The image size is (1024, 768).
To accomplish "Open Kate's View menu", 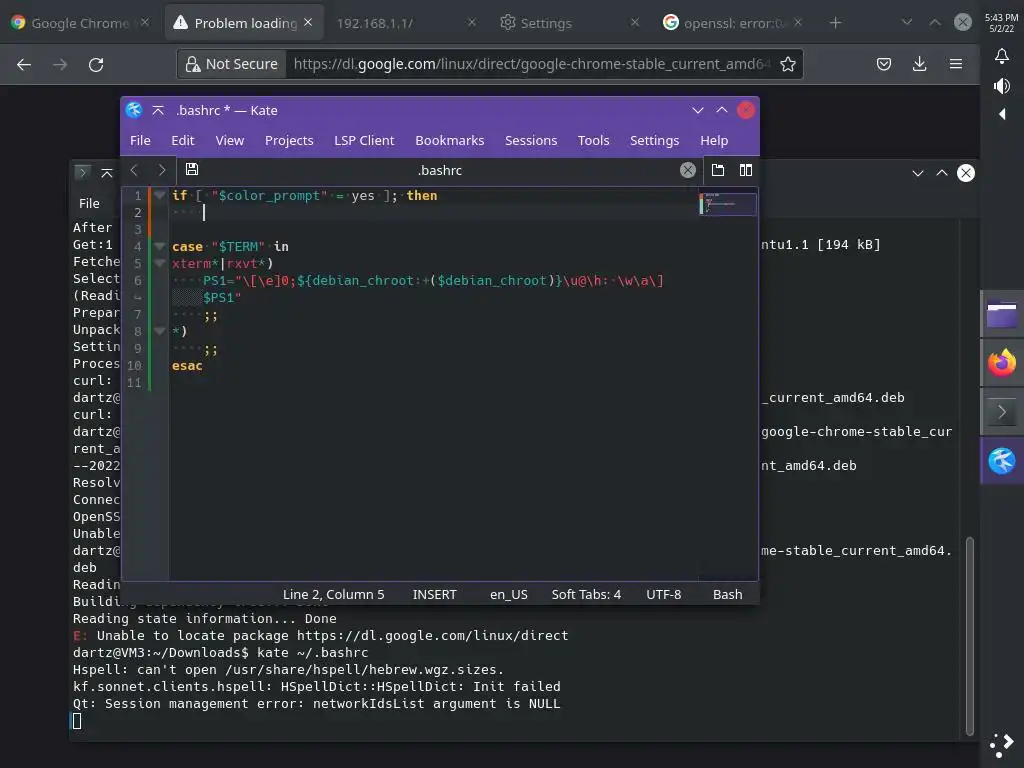I will tap(229, 140).
